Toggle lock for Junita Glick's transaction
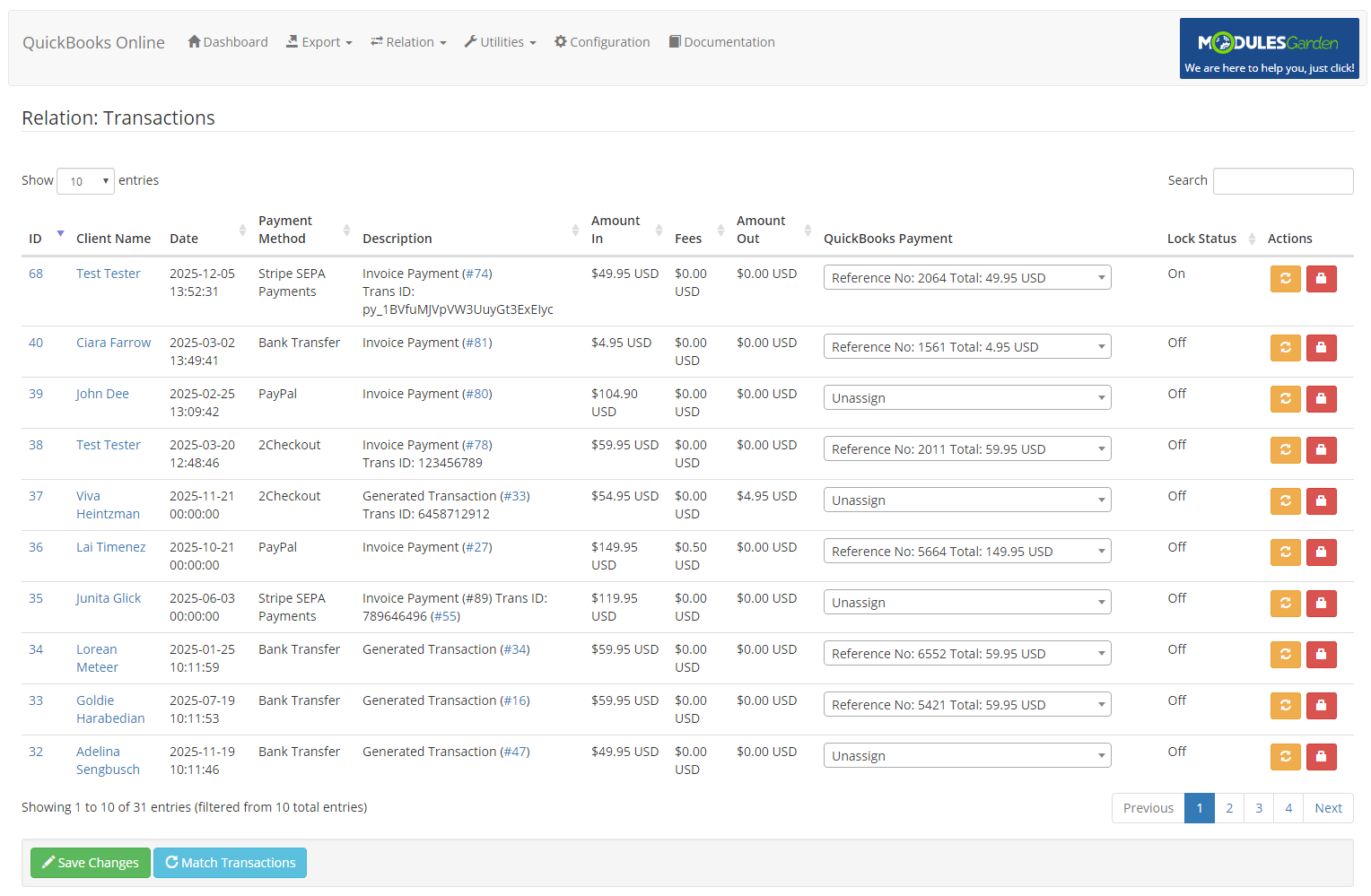This screenshot has height=896, width=1371. 1321,603
